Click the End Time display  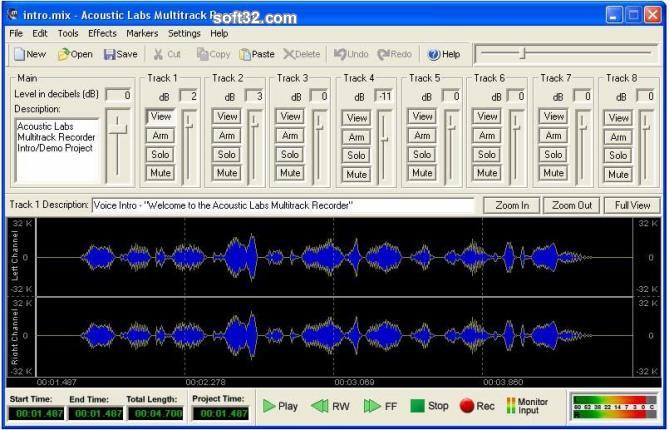[96, 413]
